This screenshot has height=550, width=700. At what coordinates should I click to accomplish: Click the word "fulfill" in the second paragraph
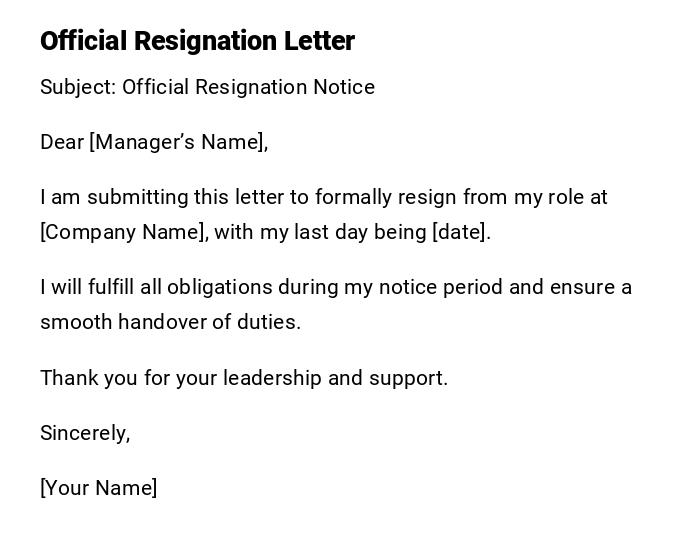click(x=111, y=287)
